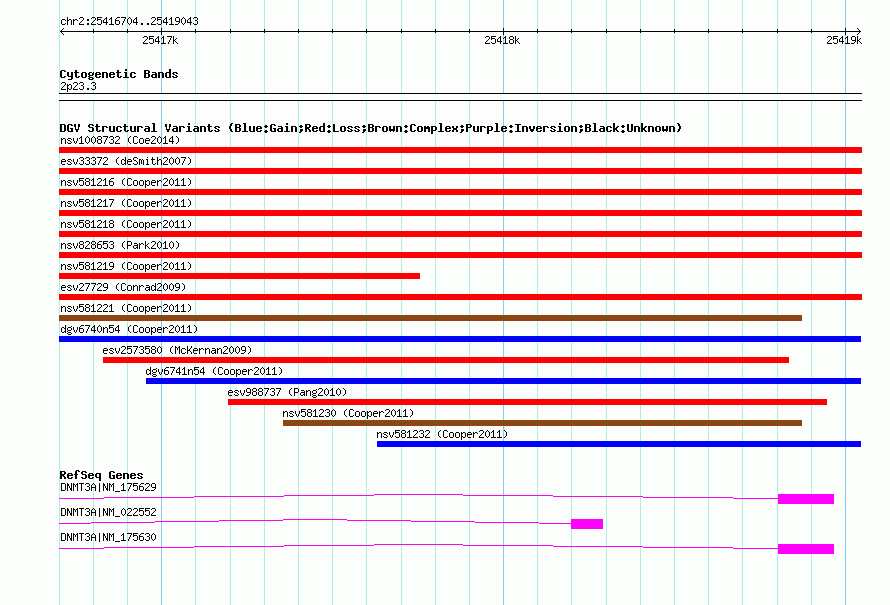
Task: Select the nsv581221 (Cooper2011) label
Action: pos(126,308)
